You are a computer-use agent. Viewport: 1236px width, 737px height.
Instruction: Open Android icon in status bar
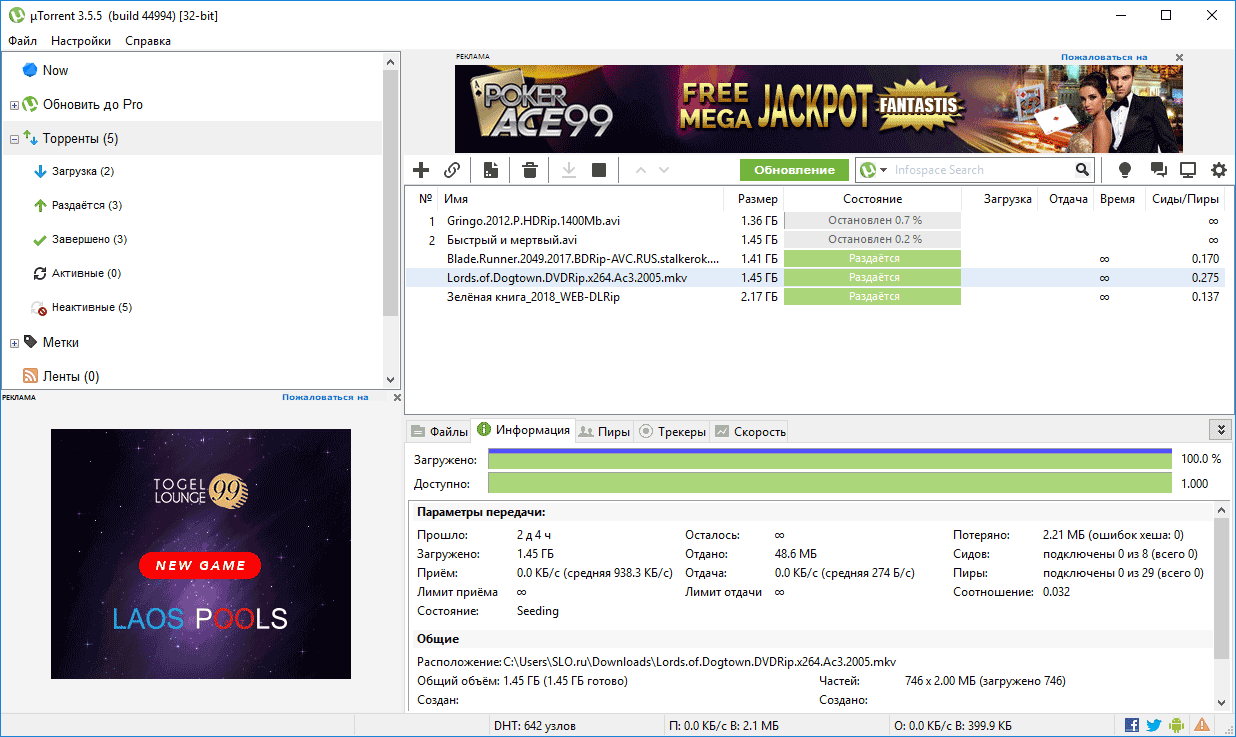click(1177, 725)
